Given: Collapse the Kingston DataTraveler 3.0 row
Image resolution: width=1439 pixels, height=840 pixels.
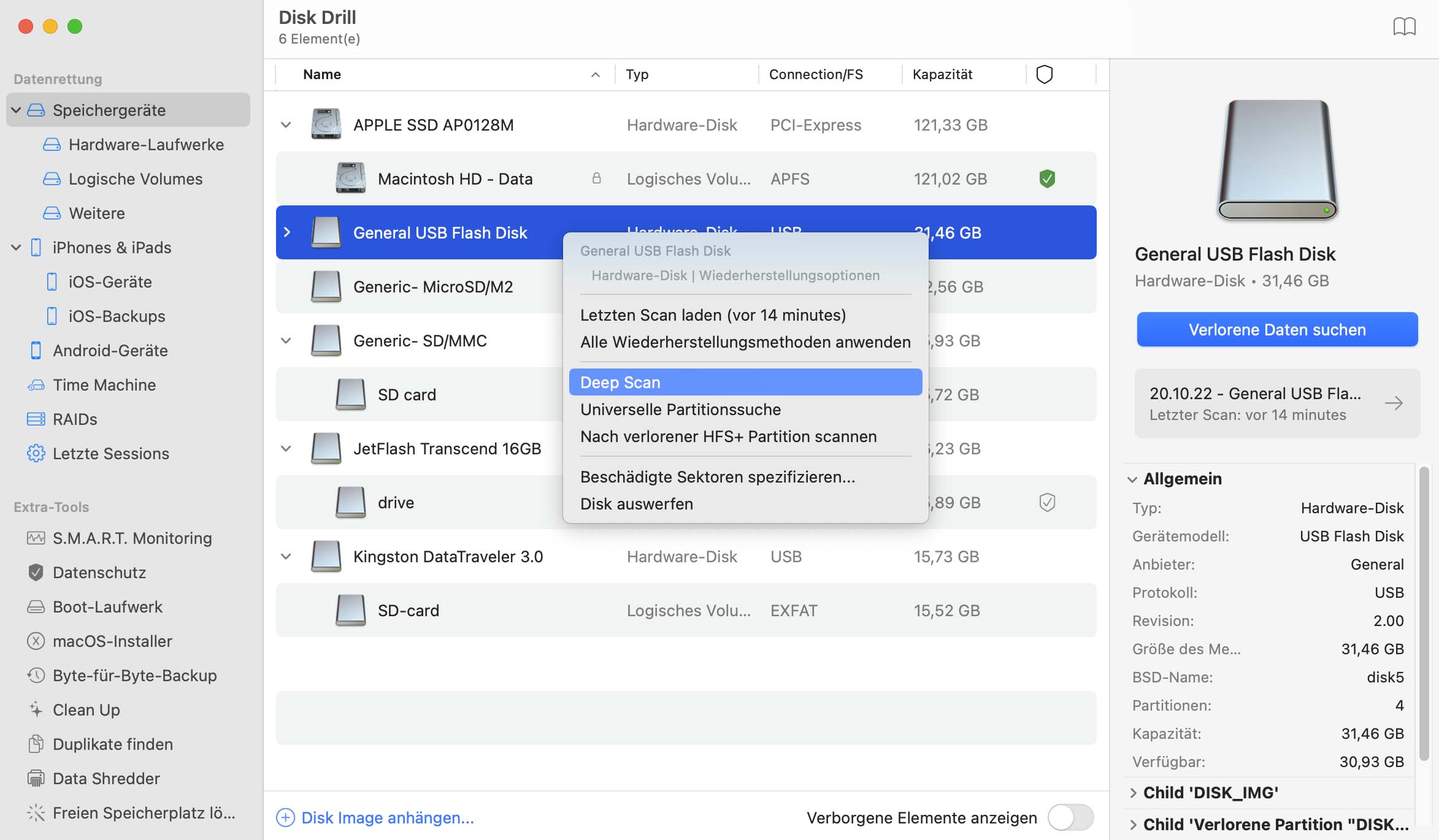Looking at the screenshot, I should point(286,557).
